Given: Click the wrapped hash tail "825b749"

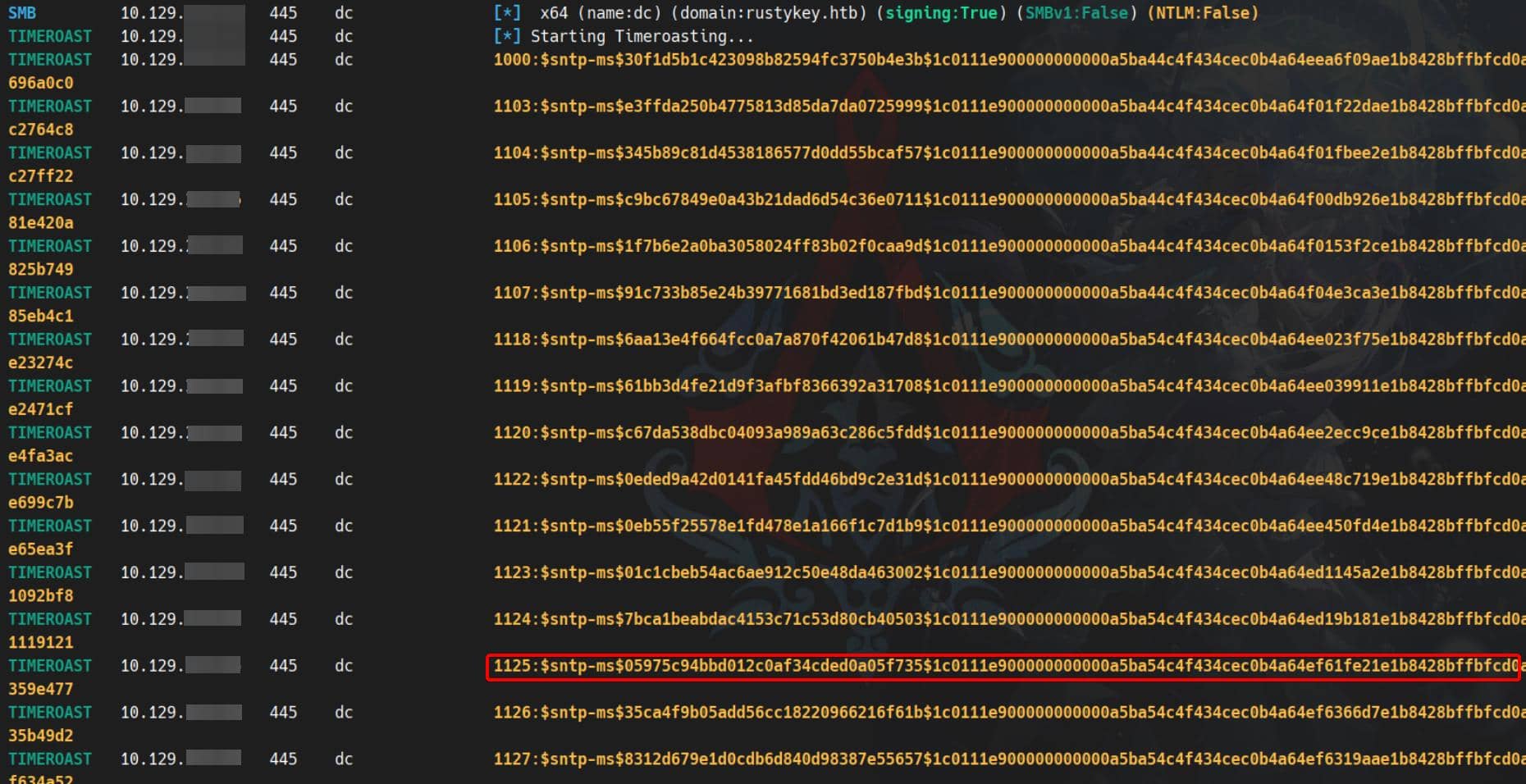Looking at the screenshot, I should [x=41, y=270].
